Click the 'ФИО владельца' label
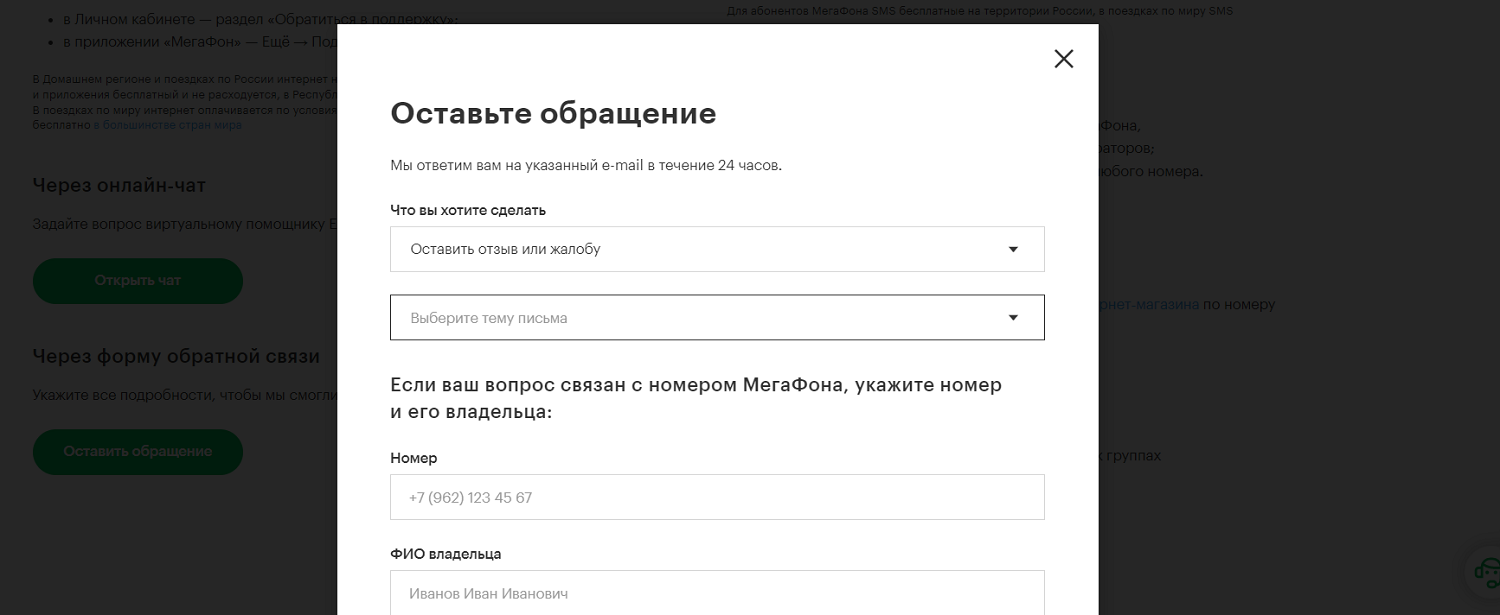The width and height of the screenshot is (1500, 615). (x=446, y=553)
